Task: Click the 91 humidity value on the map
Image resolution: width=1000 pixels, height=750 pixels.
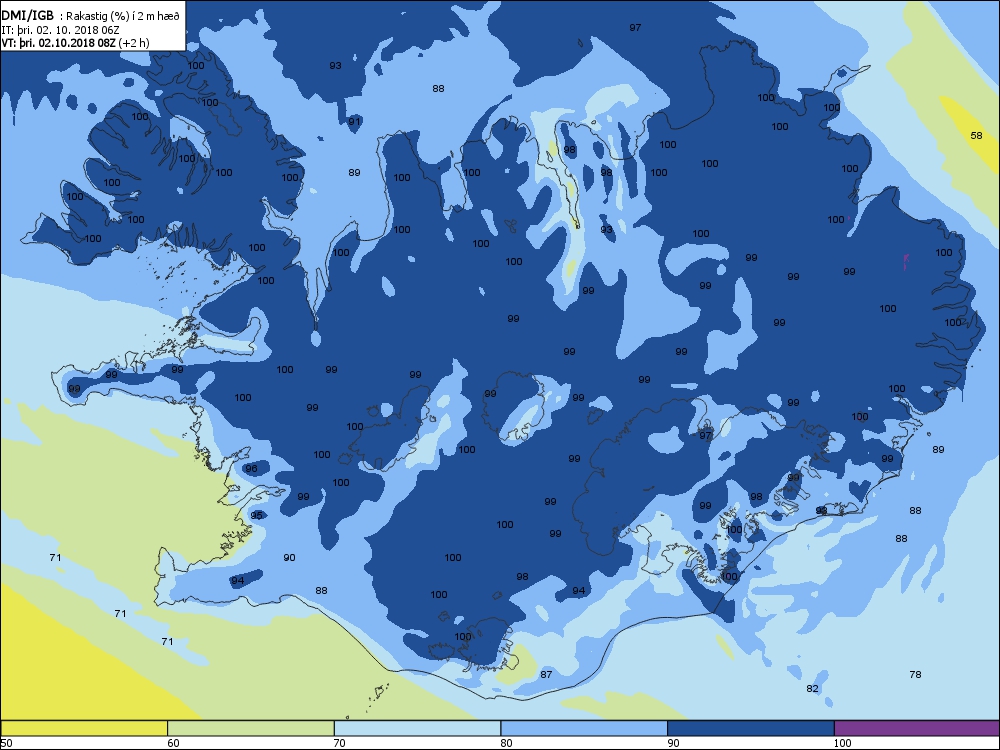Action: coord(355,121)
